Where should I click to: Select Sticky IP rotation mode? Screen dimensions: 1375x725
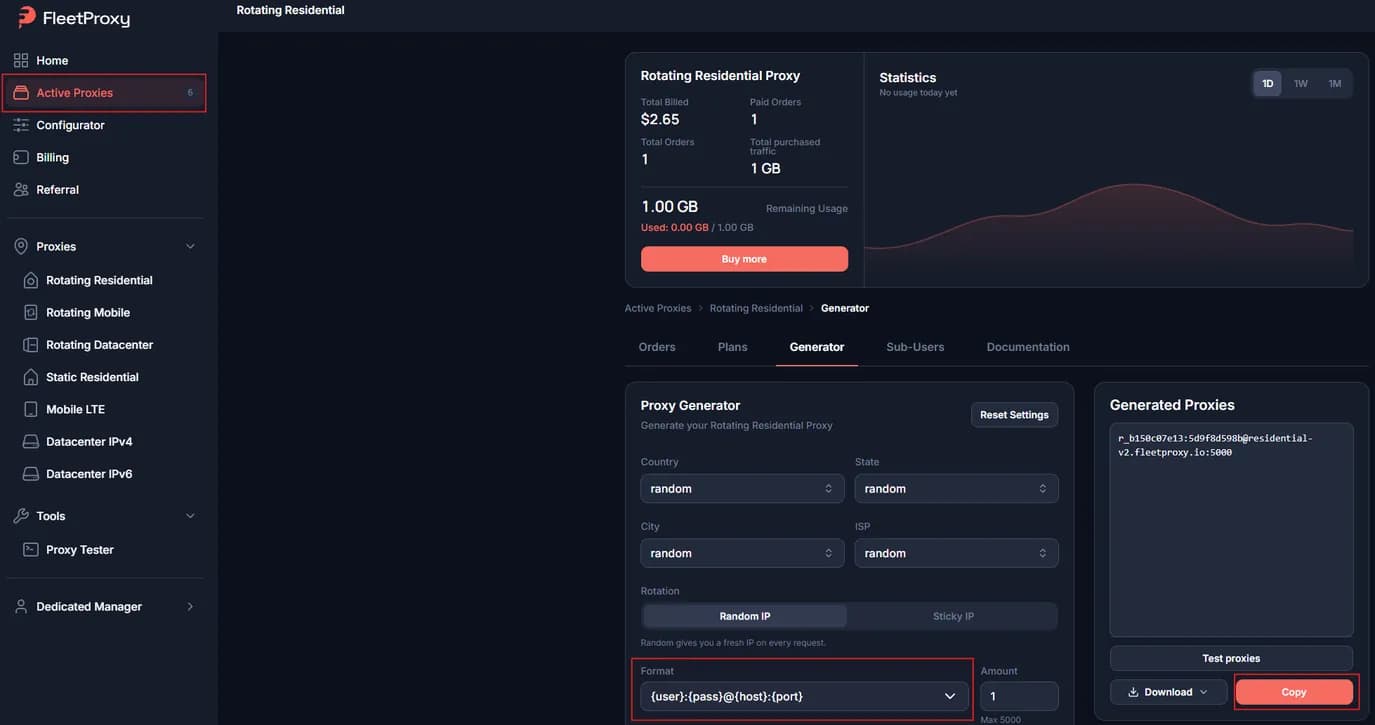(x=953, y=616)
